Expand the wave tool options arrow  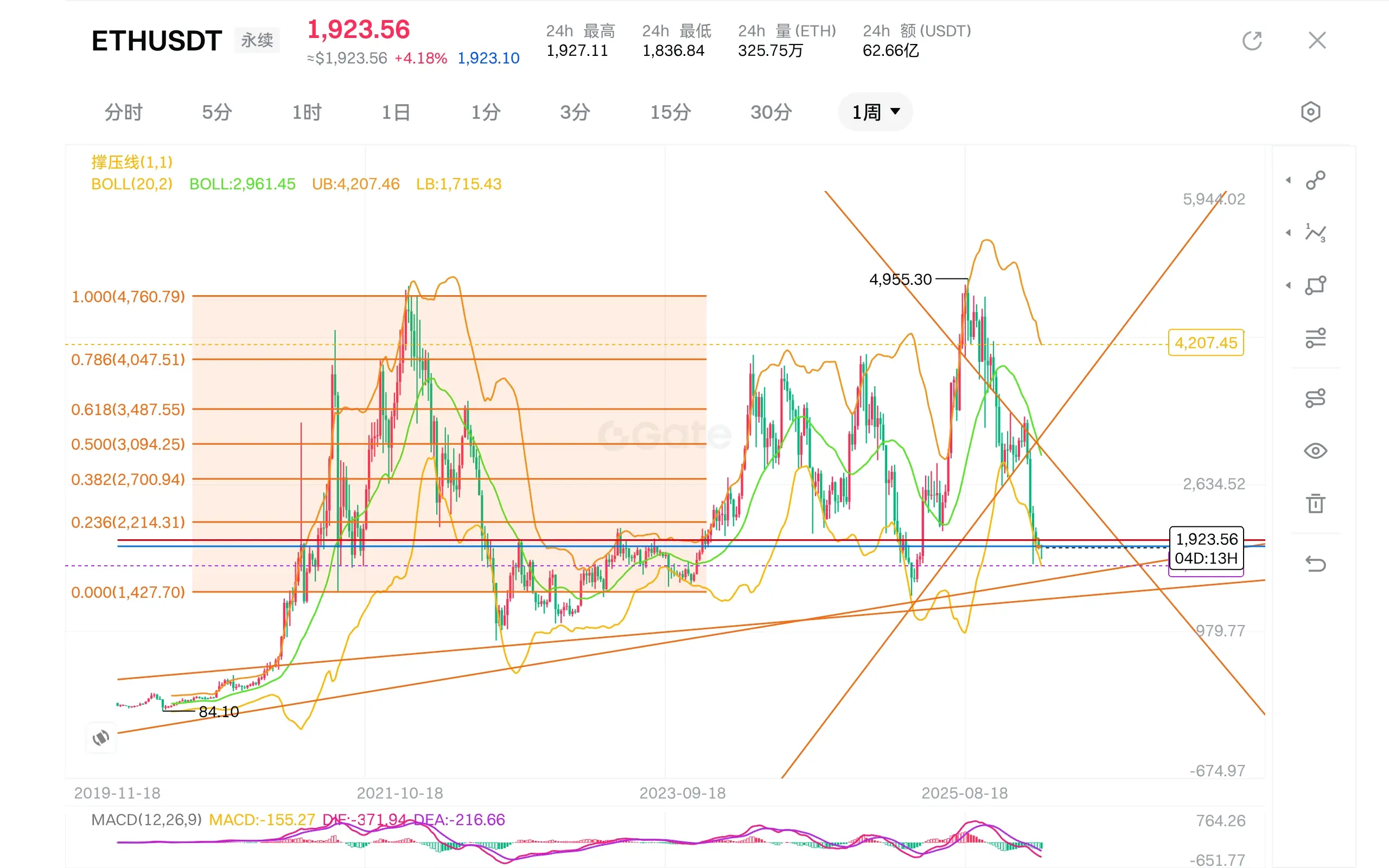coord(1289,233)
